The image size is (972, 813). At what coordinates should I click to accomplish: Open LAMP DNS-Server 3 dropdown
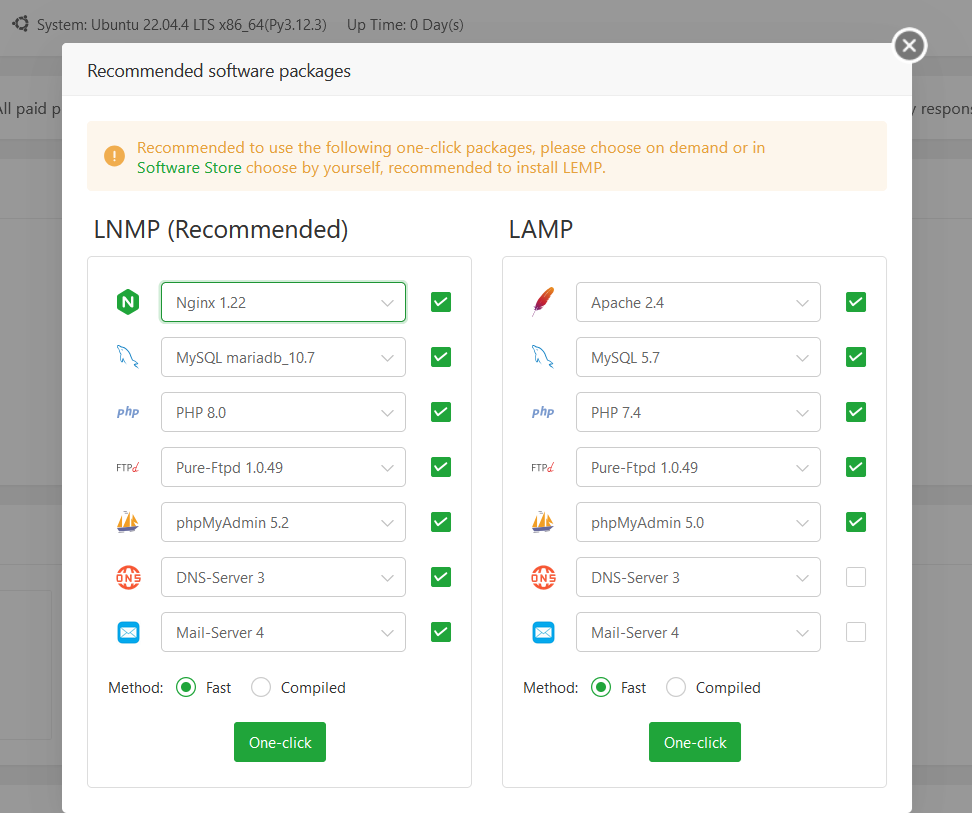pyautogui.click(x=698, y=577)
